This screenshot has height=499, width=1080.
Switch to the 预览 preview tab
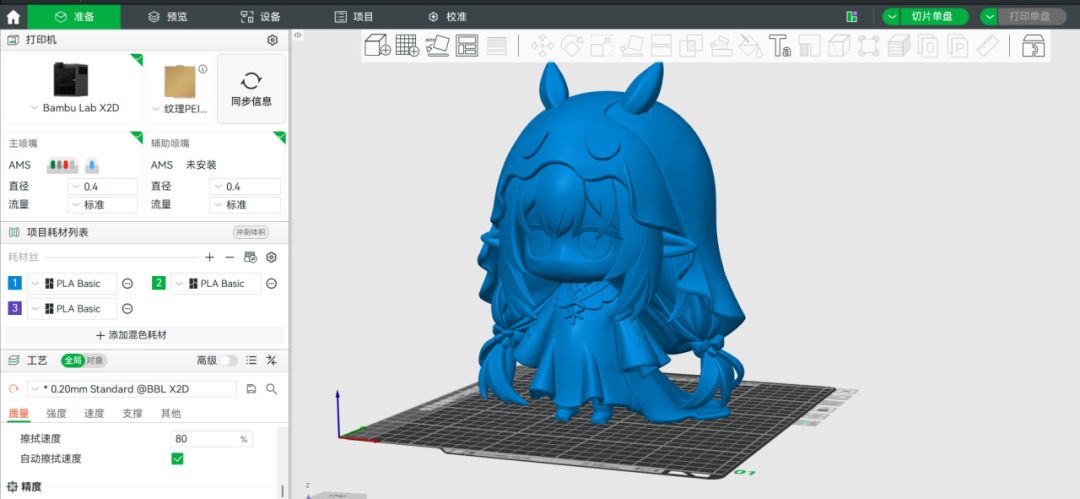pyautogui.click(x=168, y=17)
